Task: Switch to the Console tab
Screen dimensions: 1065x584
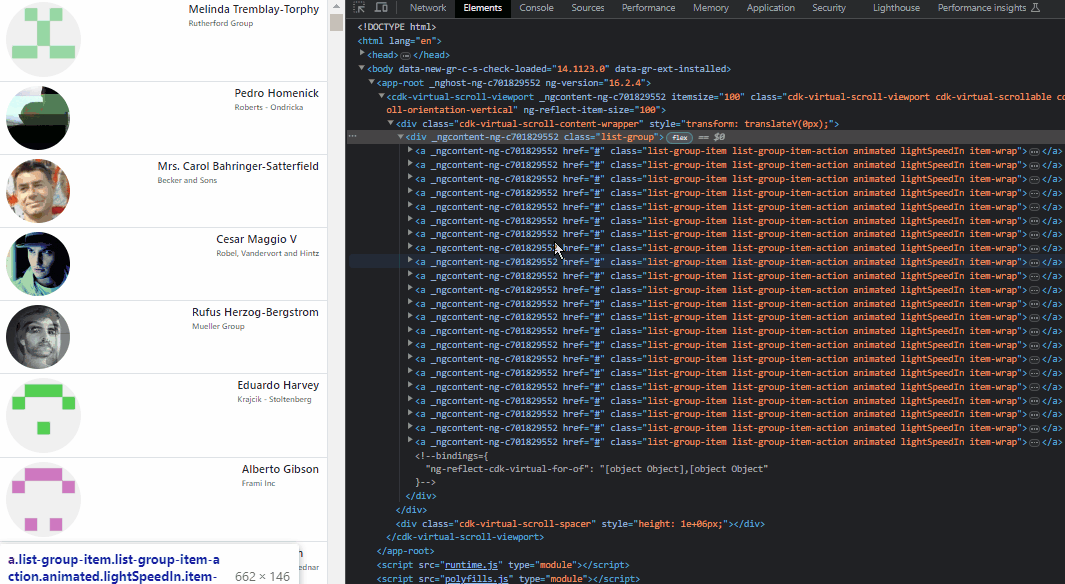Action: pyautogui.click(x=536, y=8)
